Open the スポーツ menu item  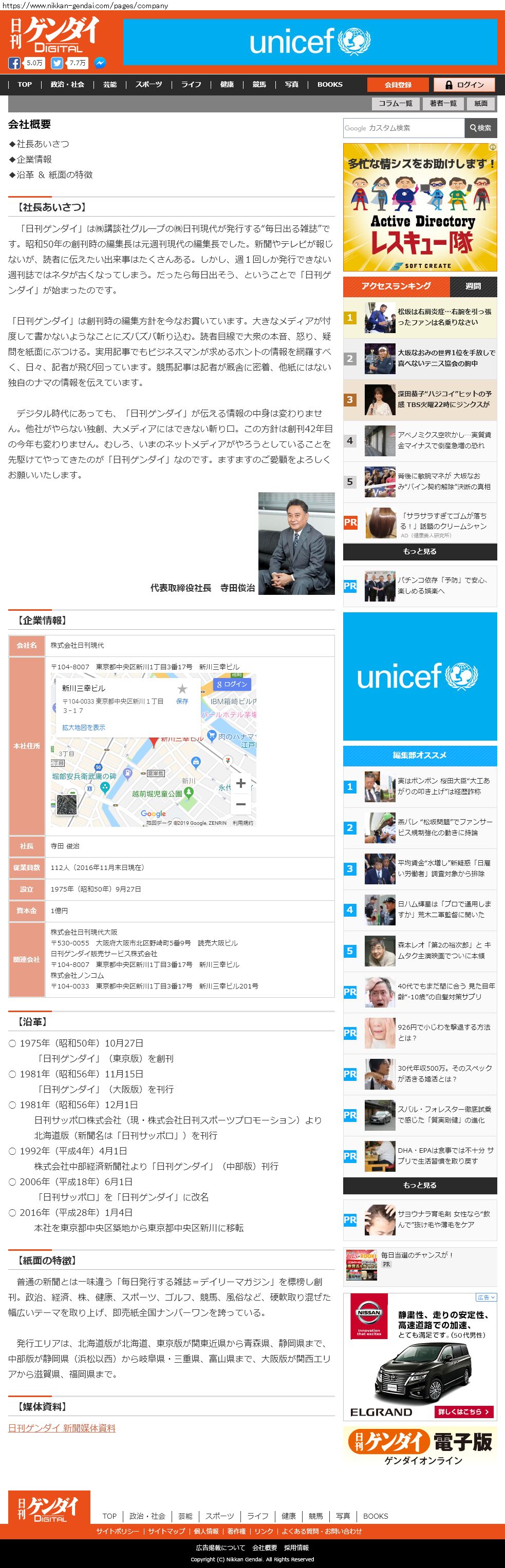click(148, 85)
